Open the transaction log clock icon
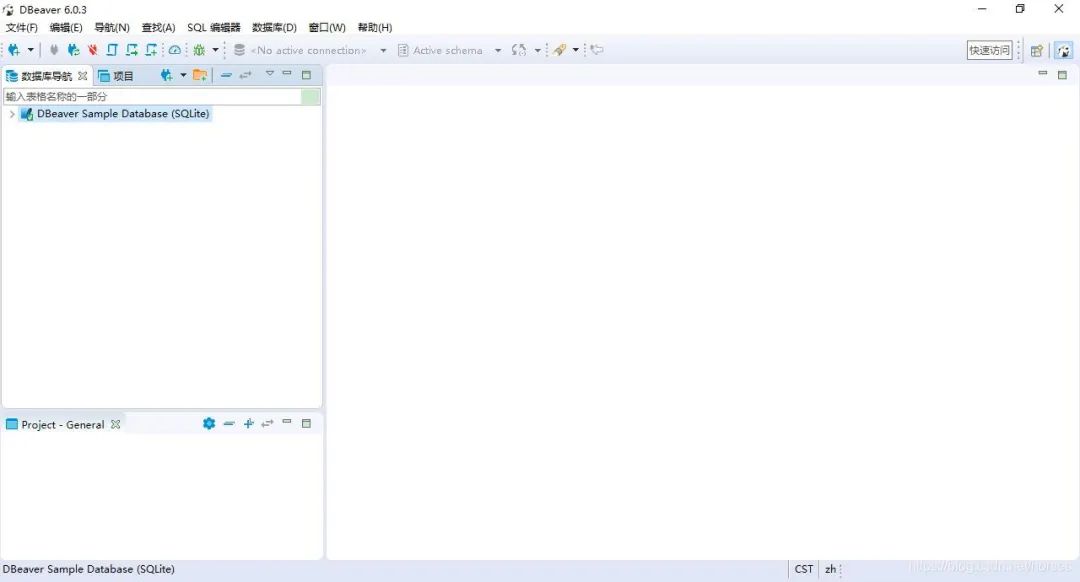 tap(176, 50)
